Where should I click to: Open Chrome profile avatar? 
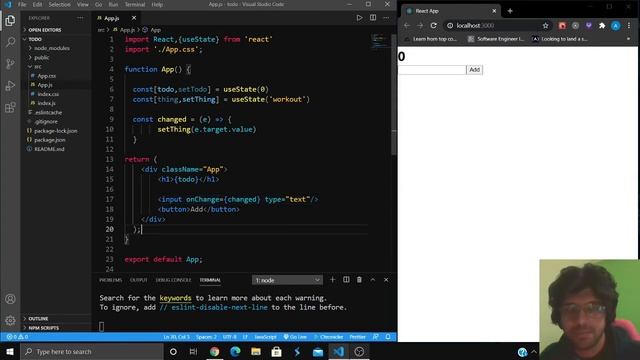click(616, 25)
